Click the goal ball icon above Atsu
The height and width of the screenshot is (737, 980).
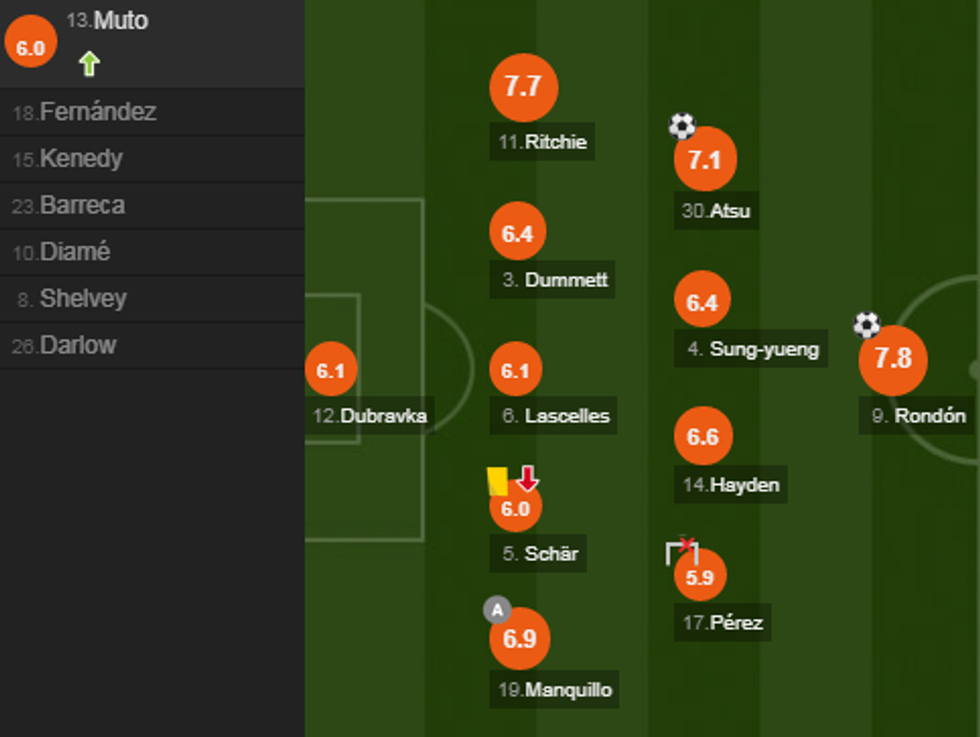(x=682, y=126)
